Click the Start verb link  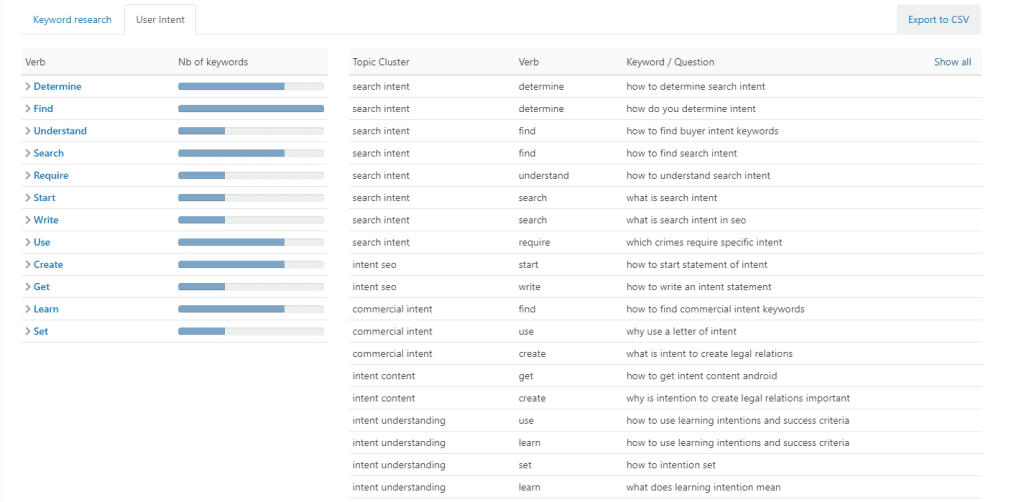click(x=44, y=198)
